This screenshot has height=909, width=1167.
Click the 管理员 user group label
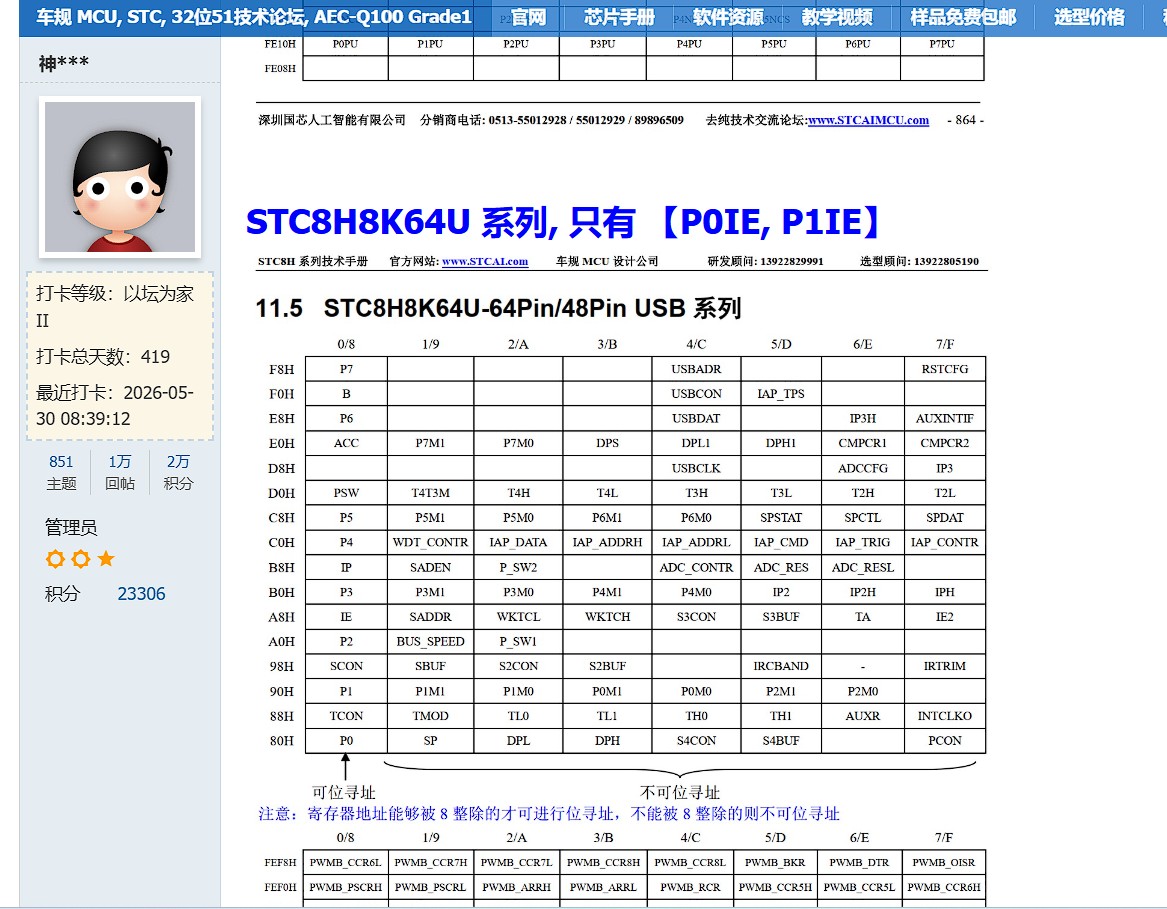pyautogui.click(x=71, y=528)
